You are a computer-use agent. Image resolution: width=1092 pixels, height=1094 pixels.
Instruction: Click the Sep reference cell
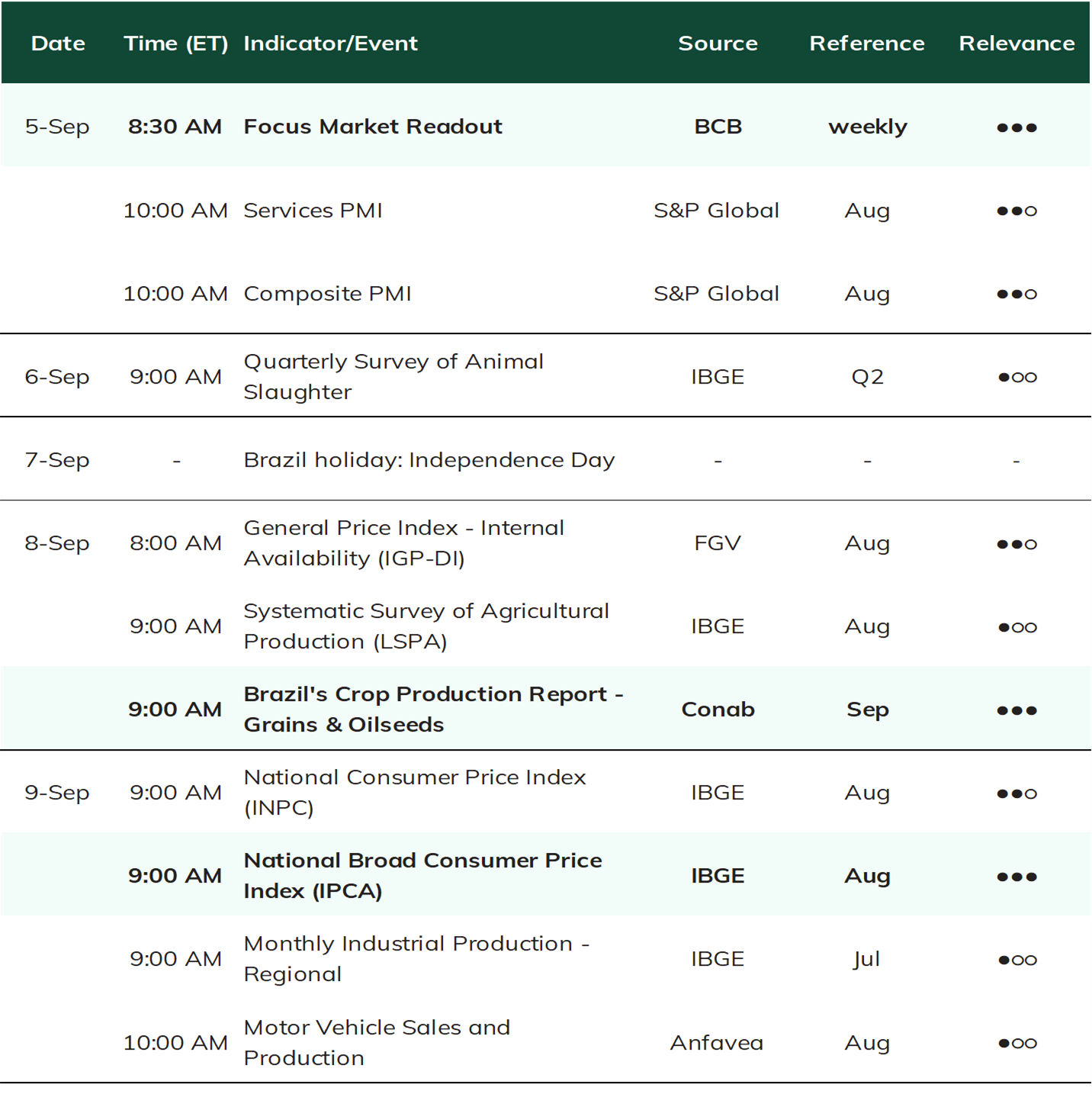tap(868, 709)
